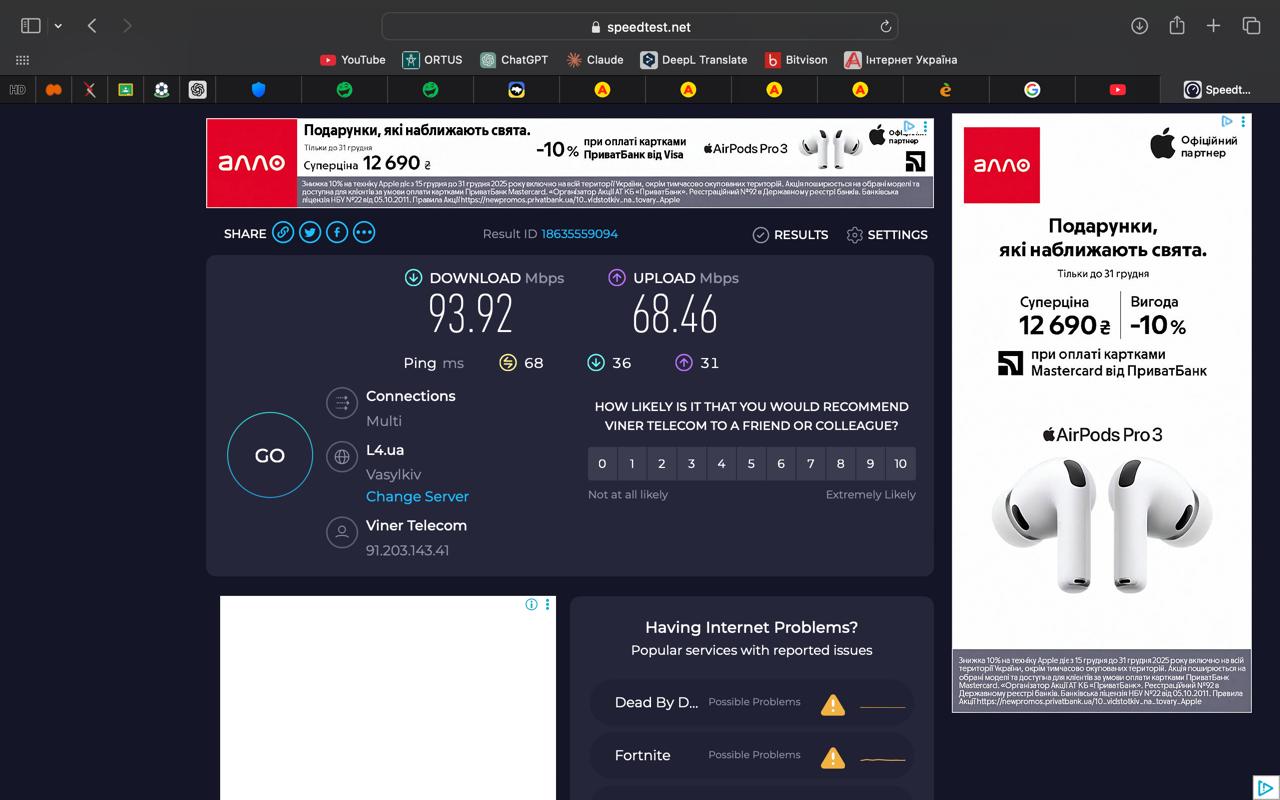Click the Connections arrows icon
The height and width of the screenshot is (800, 1280).
342,403
